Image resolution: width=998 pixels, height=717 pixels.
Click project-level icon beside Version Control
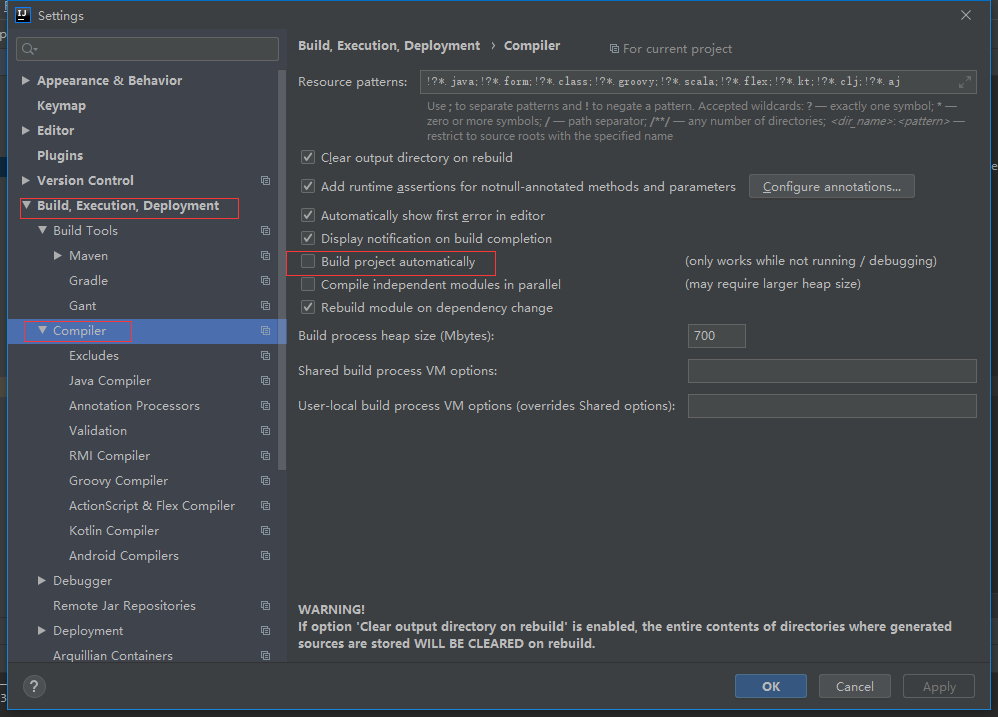tap(265, 181)
